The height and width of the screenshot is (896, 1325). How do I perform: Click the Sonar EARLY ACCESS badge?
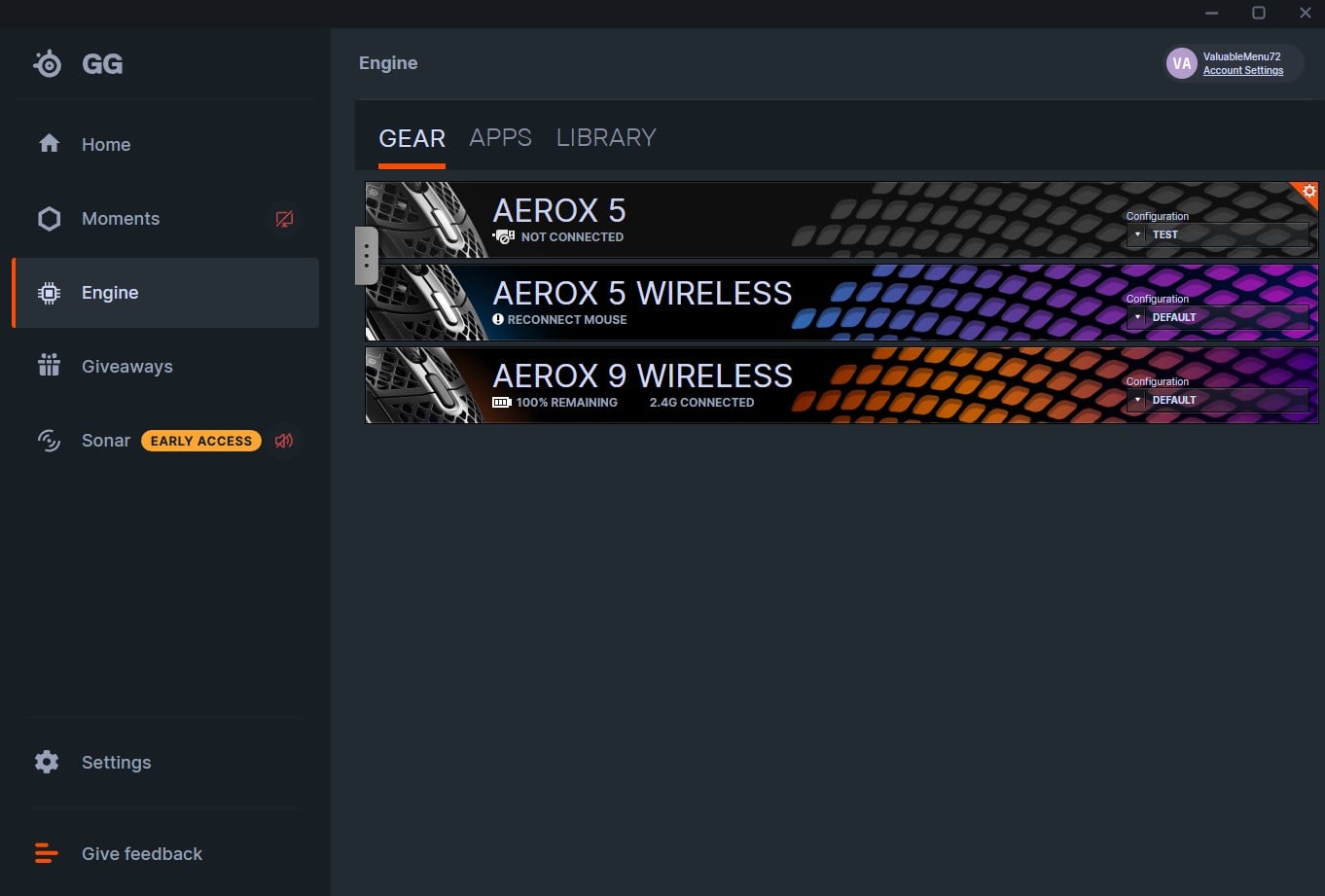(x=201, y=441)
